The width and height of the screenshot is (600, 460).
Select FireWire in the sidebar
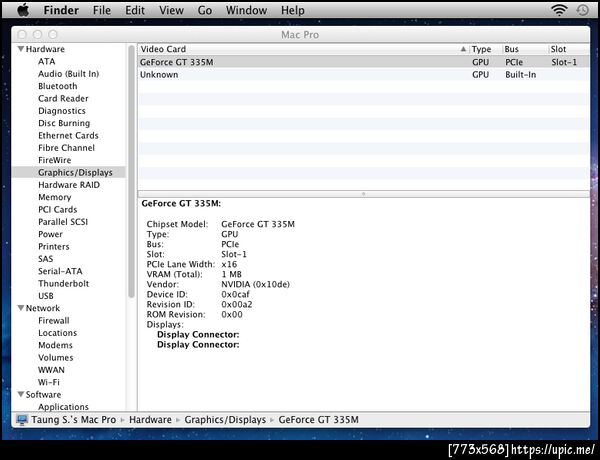pos(55,160)
